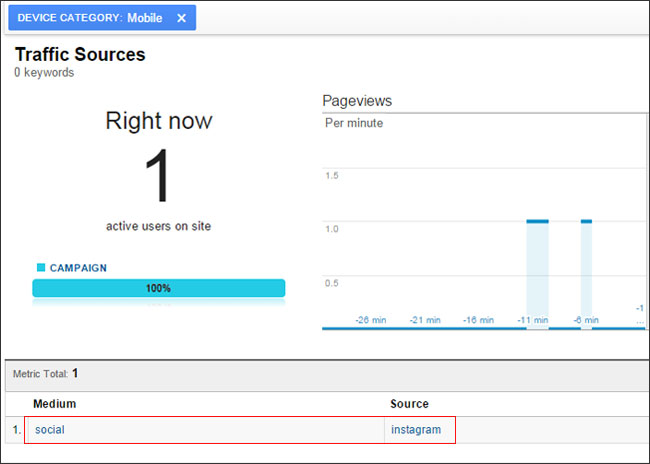Click the 0 keywords text
650x464 pixels.
(44, 73)
